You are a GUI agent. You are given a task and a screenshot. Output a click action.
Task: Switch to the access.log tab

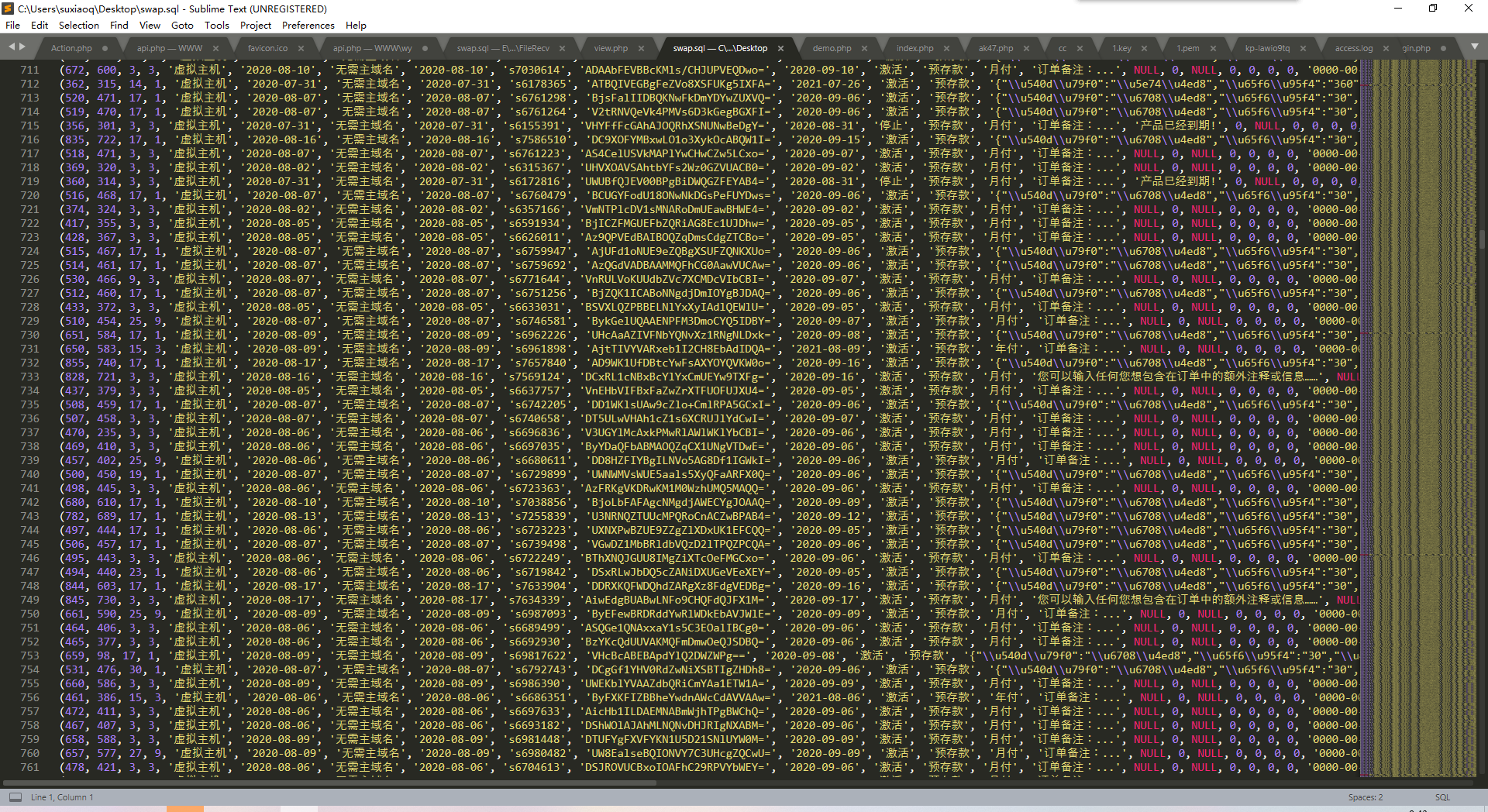coord(1353,48)
